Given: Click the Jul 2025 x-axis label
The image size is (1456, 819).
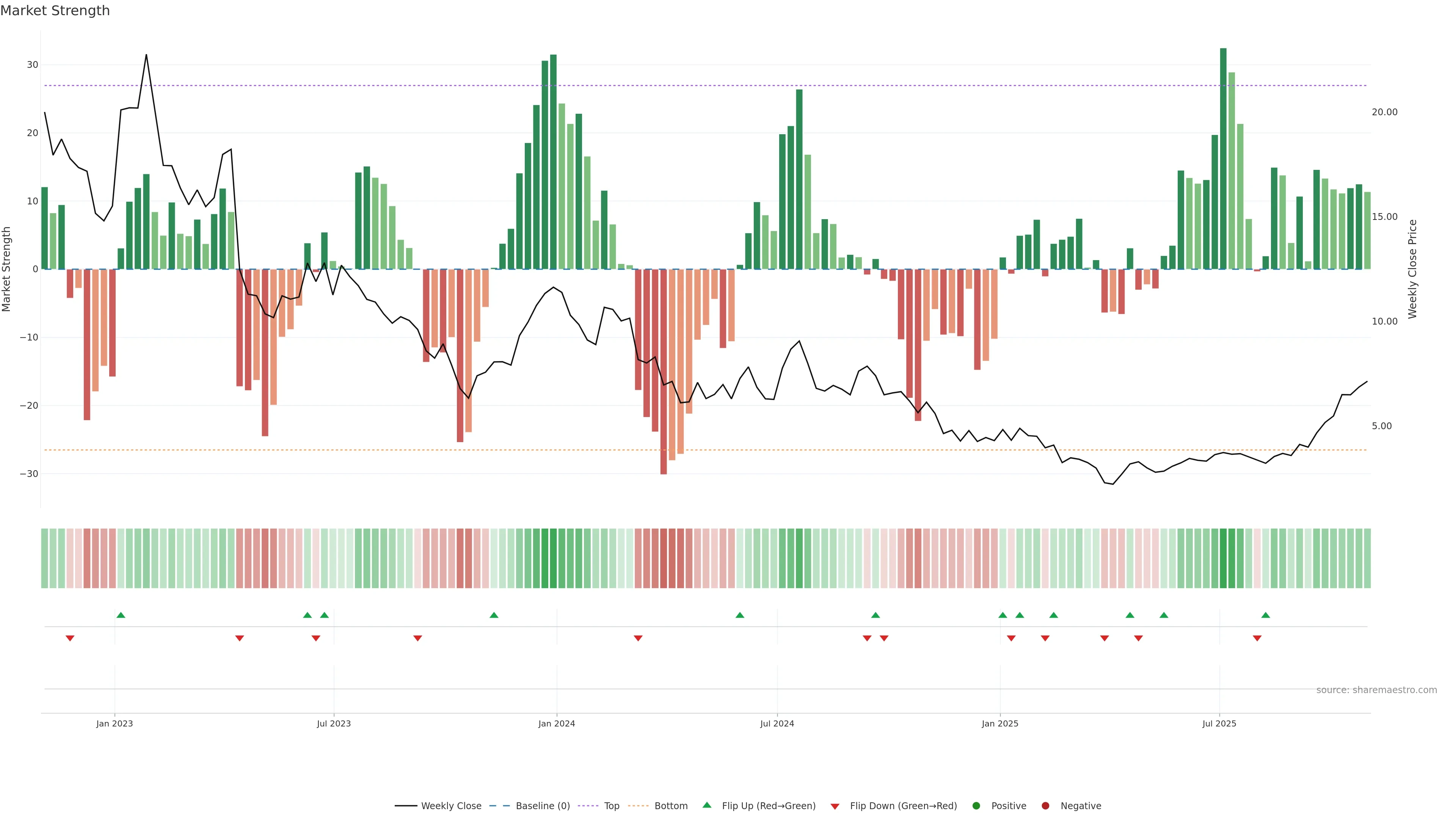Looking at the screenshot, I should point(1219,723).
